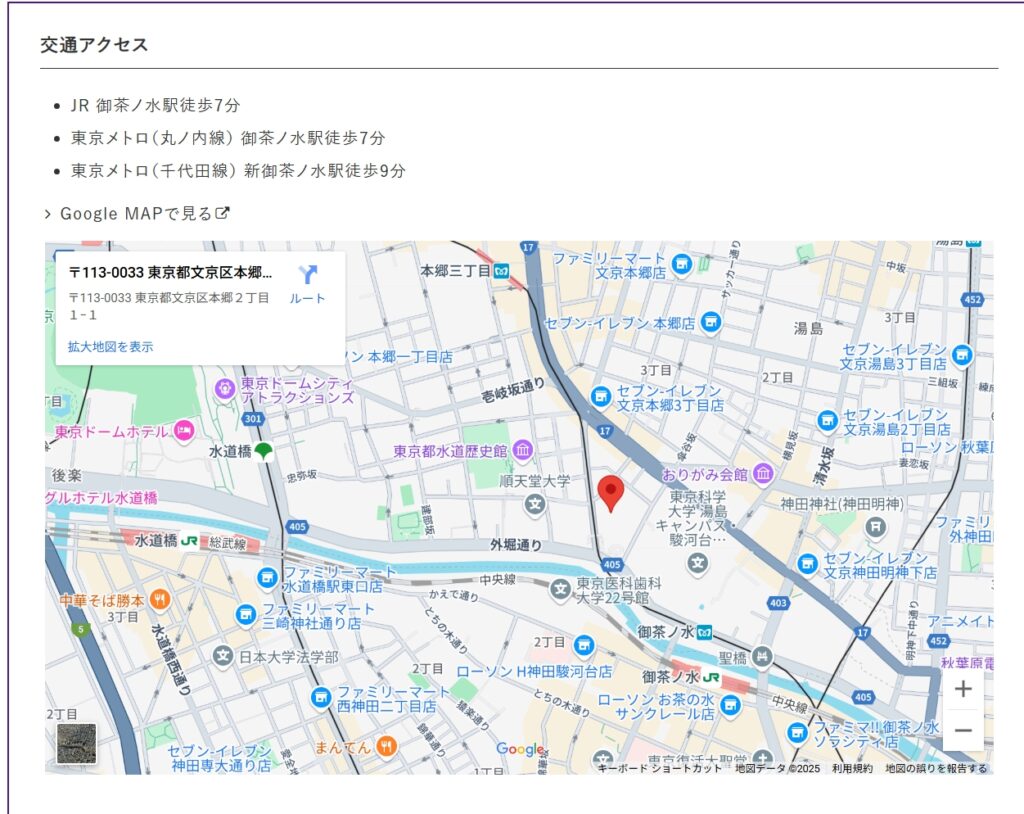Click the green route 5 road badge
The height and width of the screenshot is (814, 1024).
tap(81, 630)
